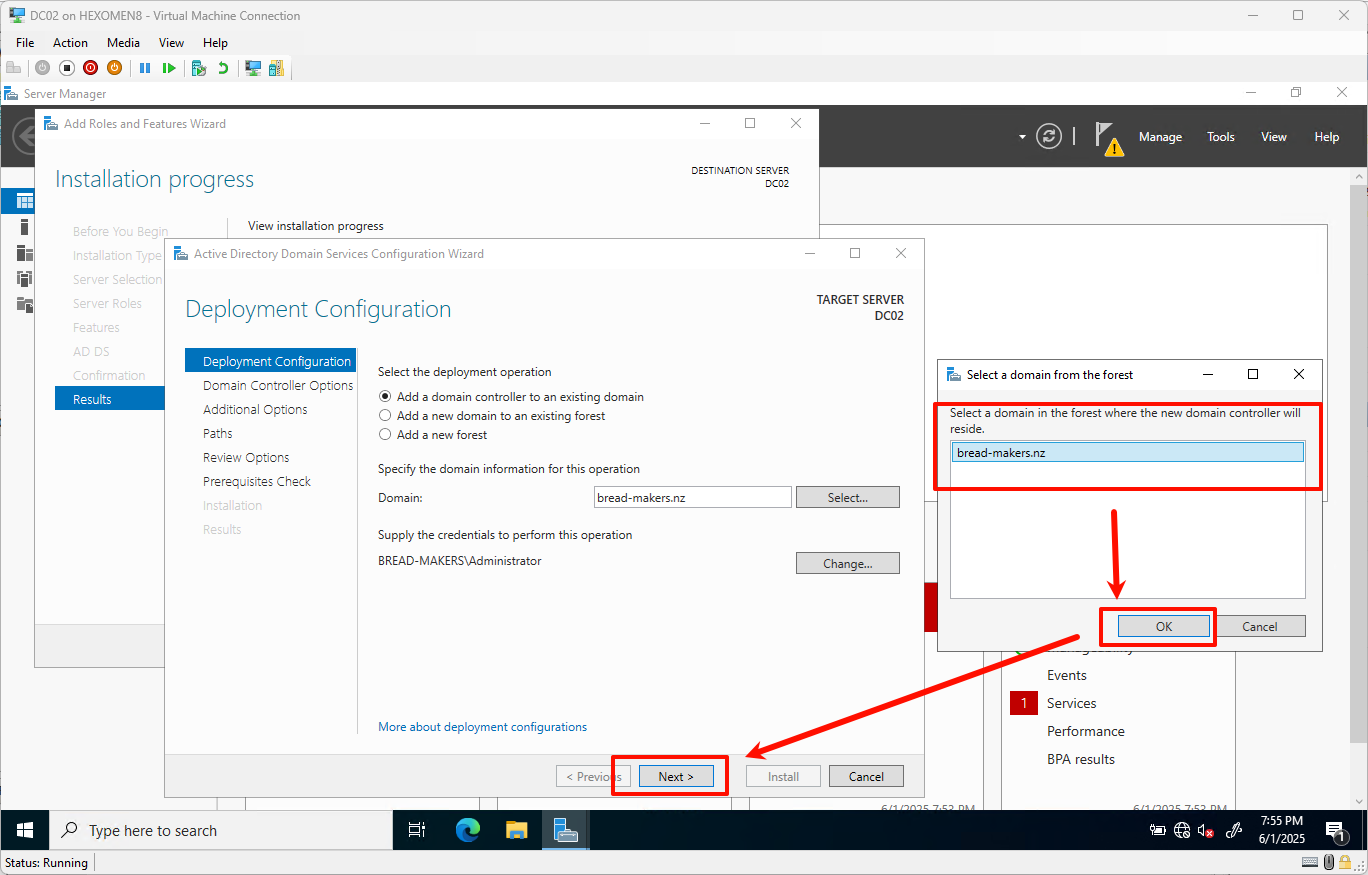This screenshot has width=1368, height=875.
Task: Go to the Deployment Configuration step
Action: (270, 361)
